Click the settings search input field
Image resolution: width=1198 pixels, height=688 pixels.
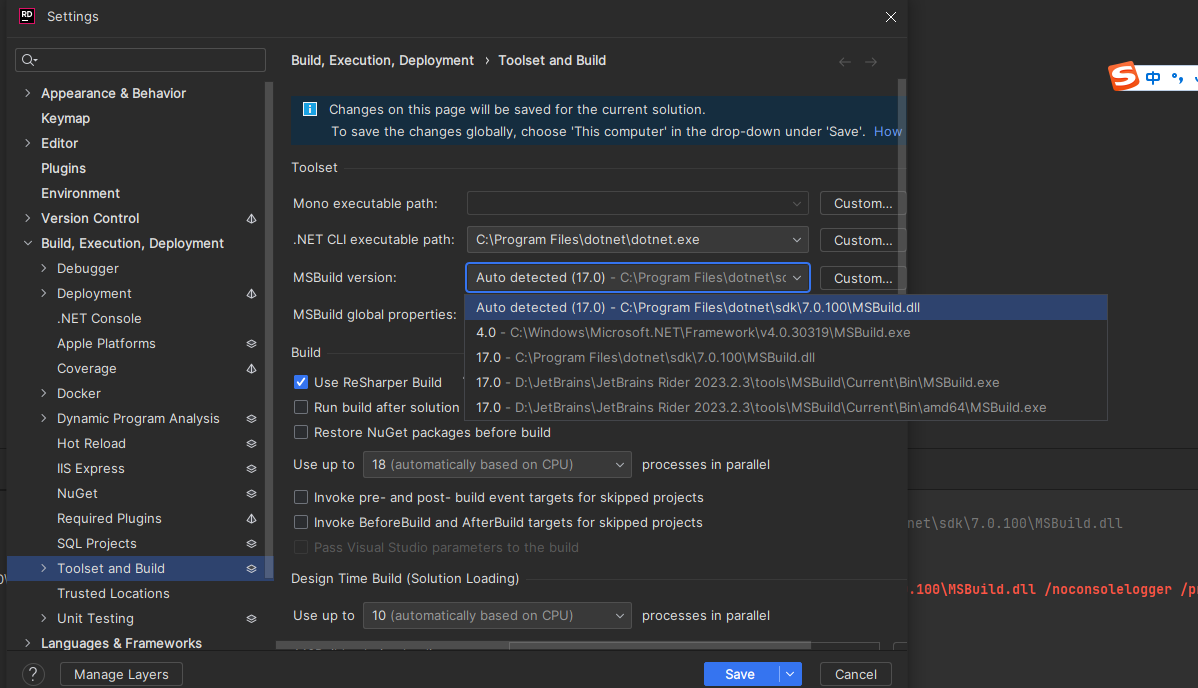[141, 60]
